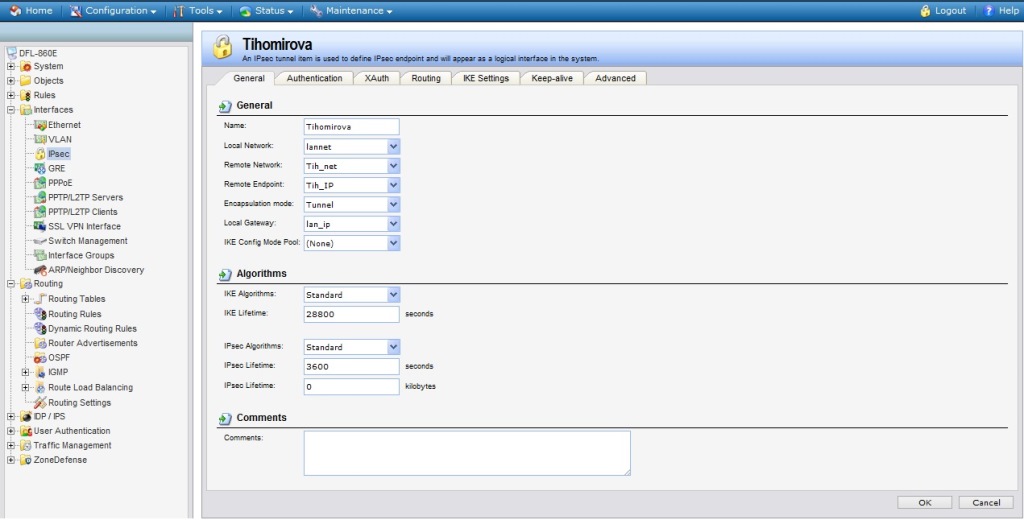Image resolution: width=1024 pixels, height=520 pixels.
Task: Click inside the Comments text area
Action: [467, 453]
